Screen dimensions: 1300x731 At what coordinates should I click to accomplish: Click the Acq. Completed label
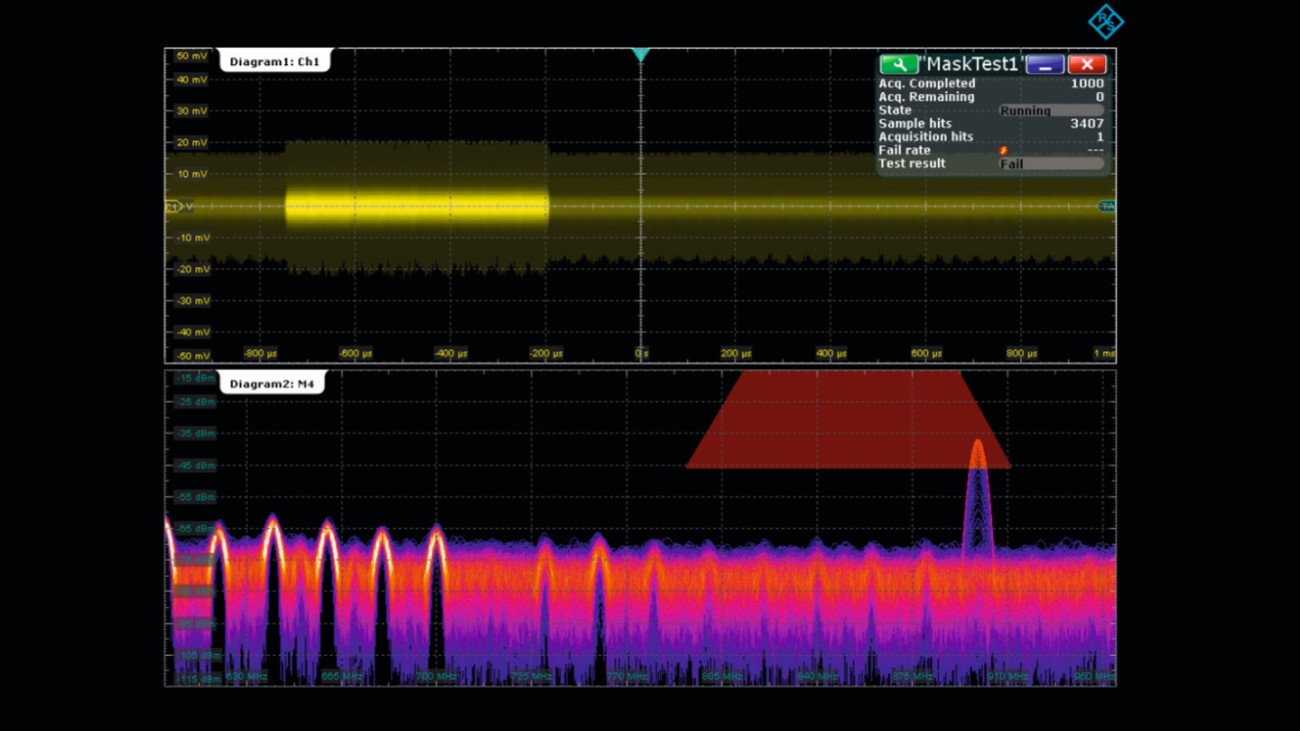pyautogui.click(x=927, y=84)
